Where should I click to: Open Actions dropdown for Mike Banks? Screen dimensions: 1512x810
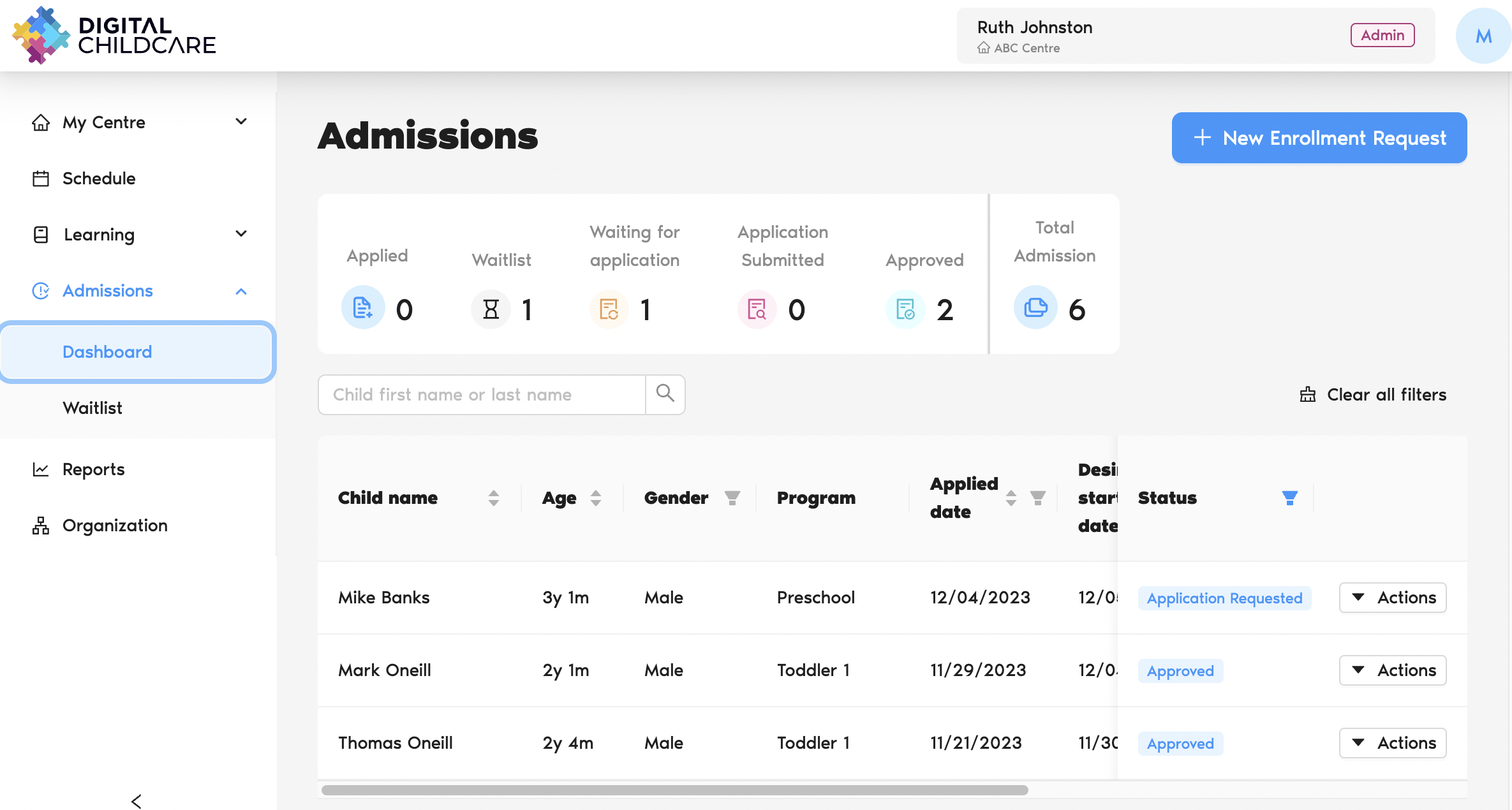pos(1392,598)
